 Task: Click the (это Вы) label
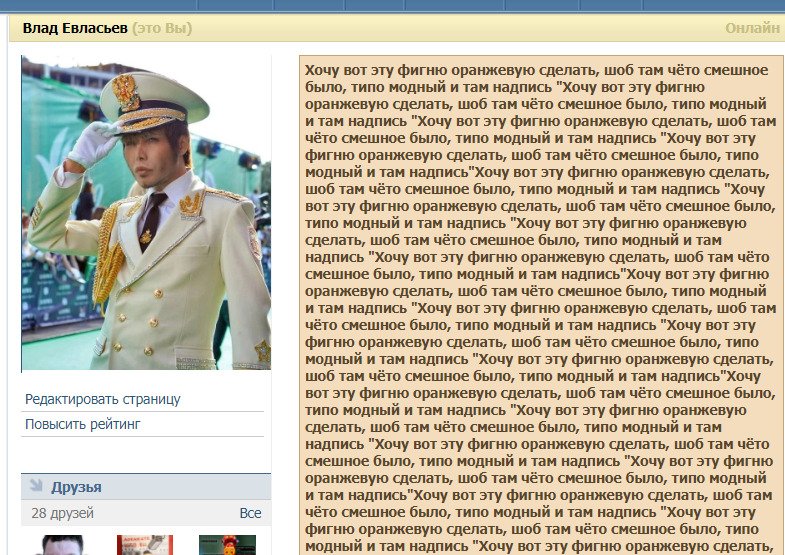(162, 28)
